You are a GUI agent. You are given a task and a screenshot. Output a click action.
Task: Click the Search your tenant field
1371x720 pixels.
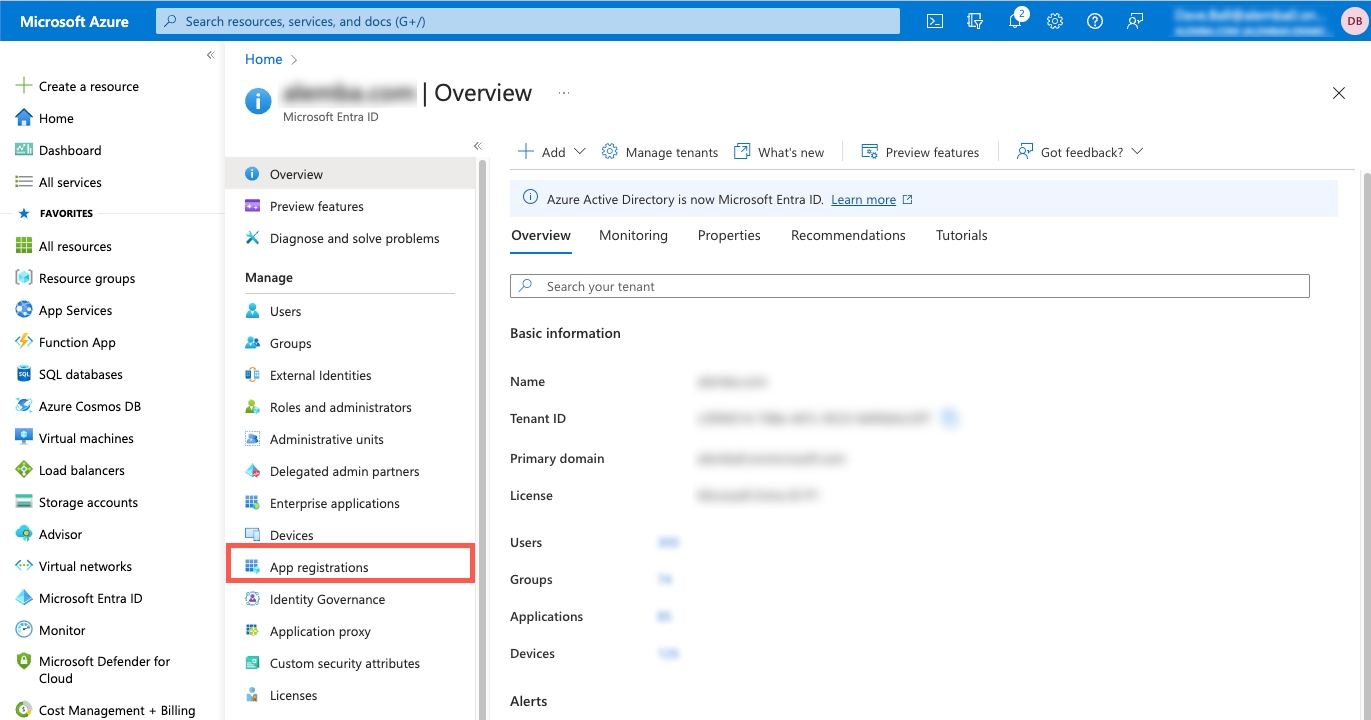[910, 286]
